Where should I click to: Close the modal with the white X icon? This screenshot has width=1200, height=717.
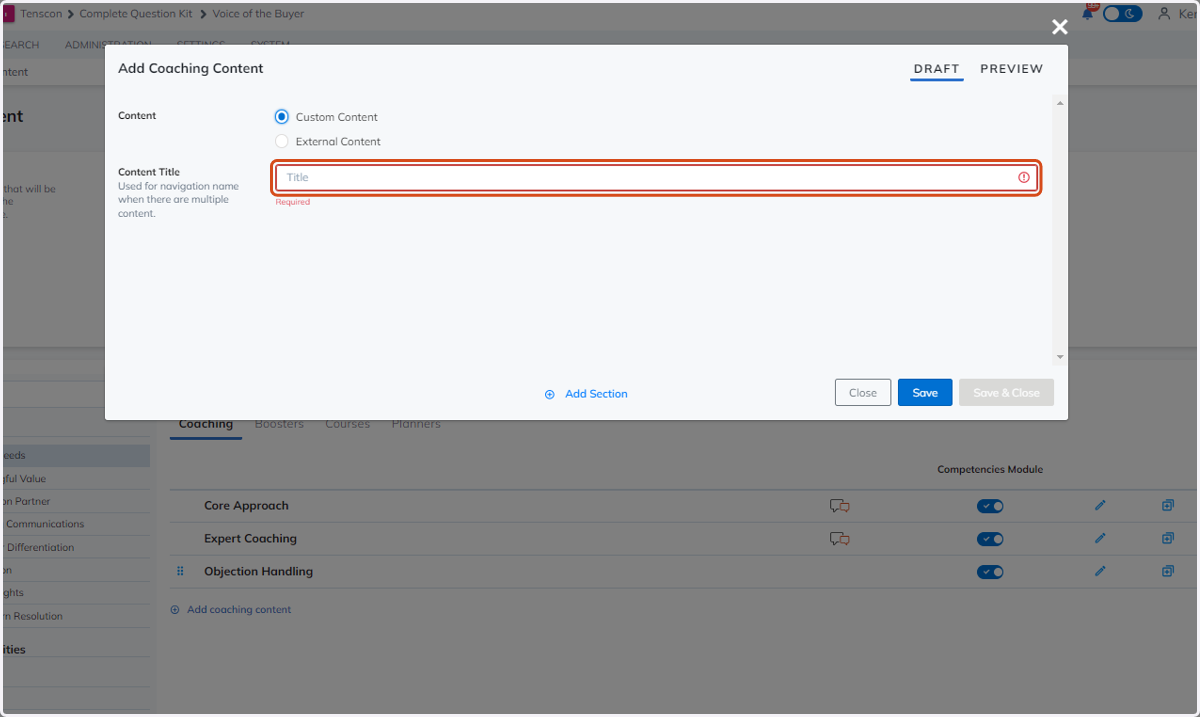[x=1060, y=27]
